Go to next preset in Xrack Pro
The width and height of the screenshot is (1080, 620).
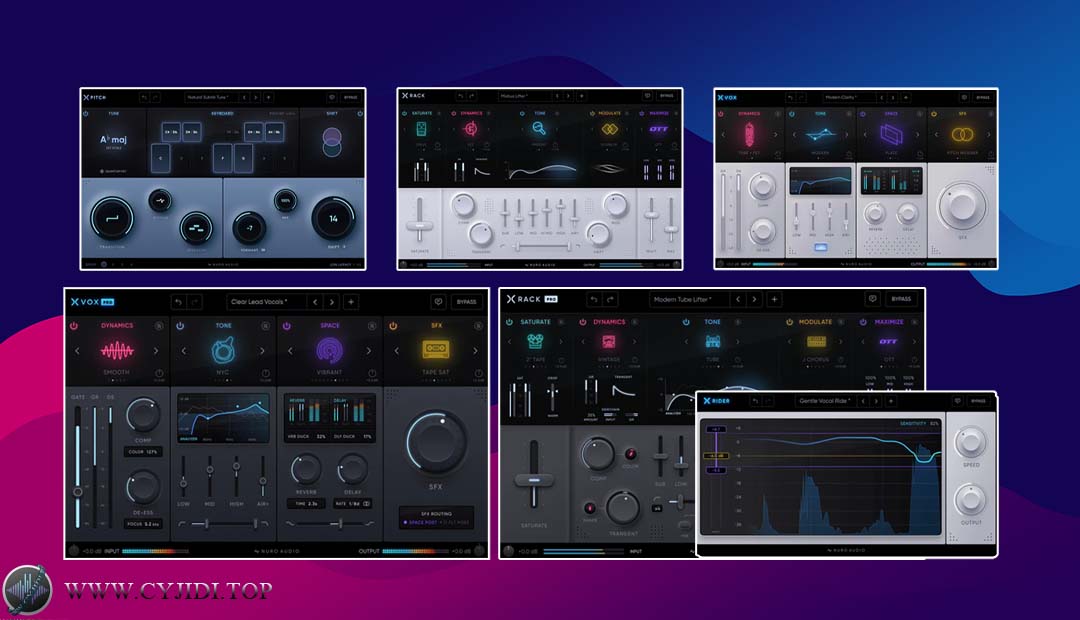click(x=755, y=299)
